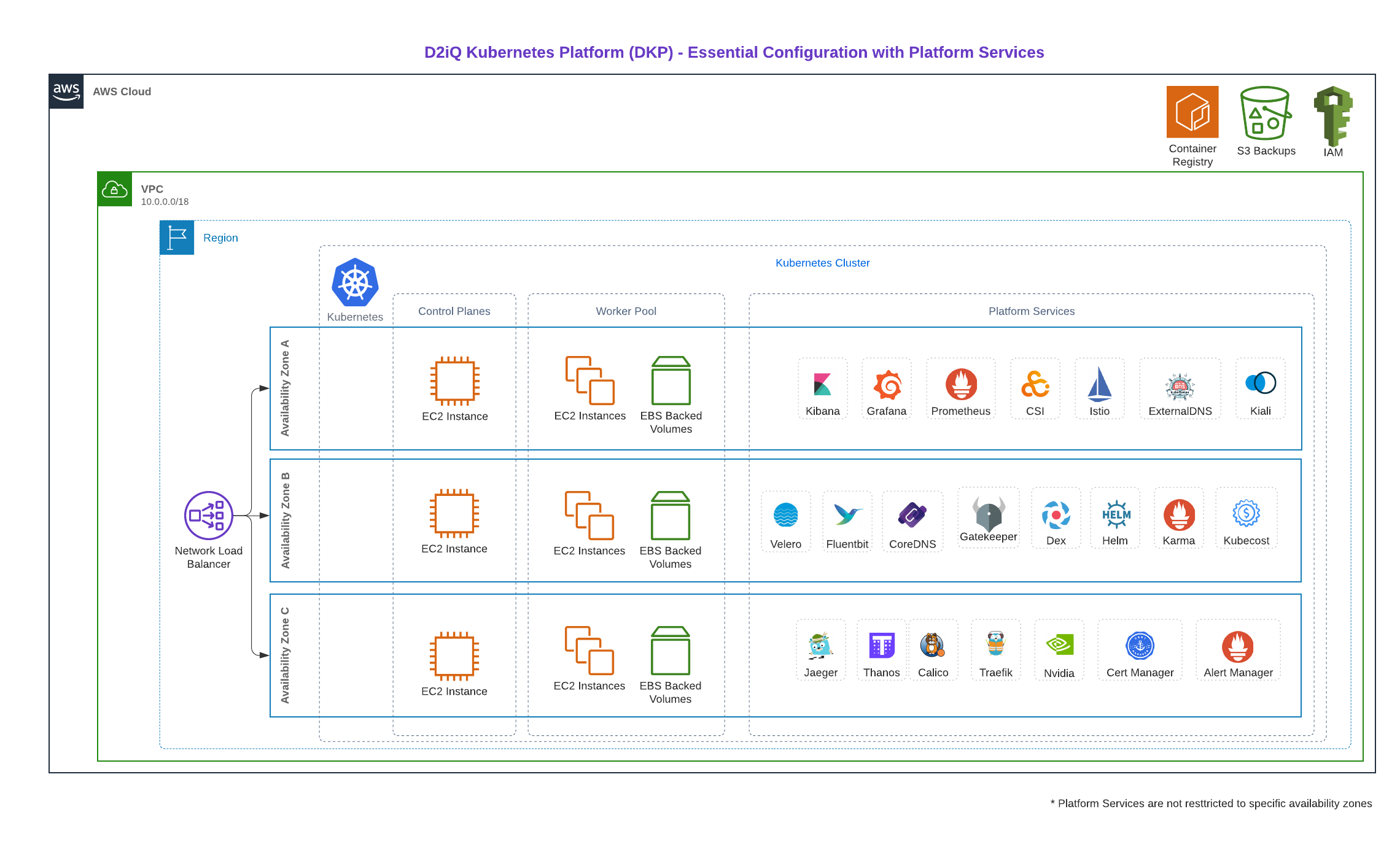Click the Region label text
Screen dimensions: 1400x847
[220, 238]
